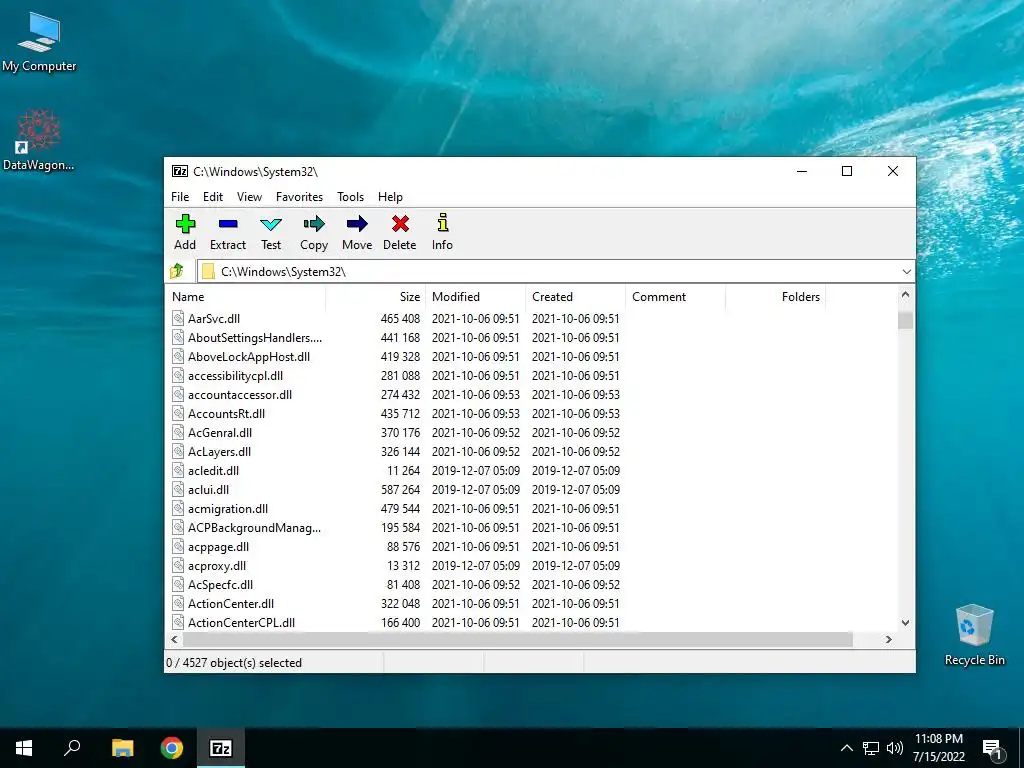Open the notification center icon
The image size is (1024, 768).
[x=993, y=749]
